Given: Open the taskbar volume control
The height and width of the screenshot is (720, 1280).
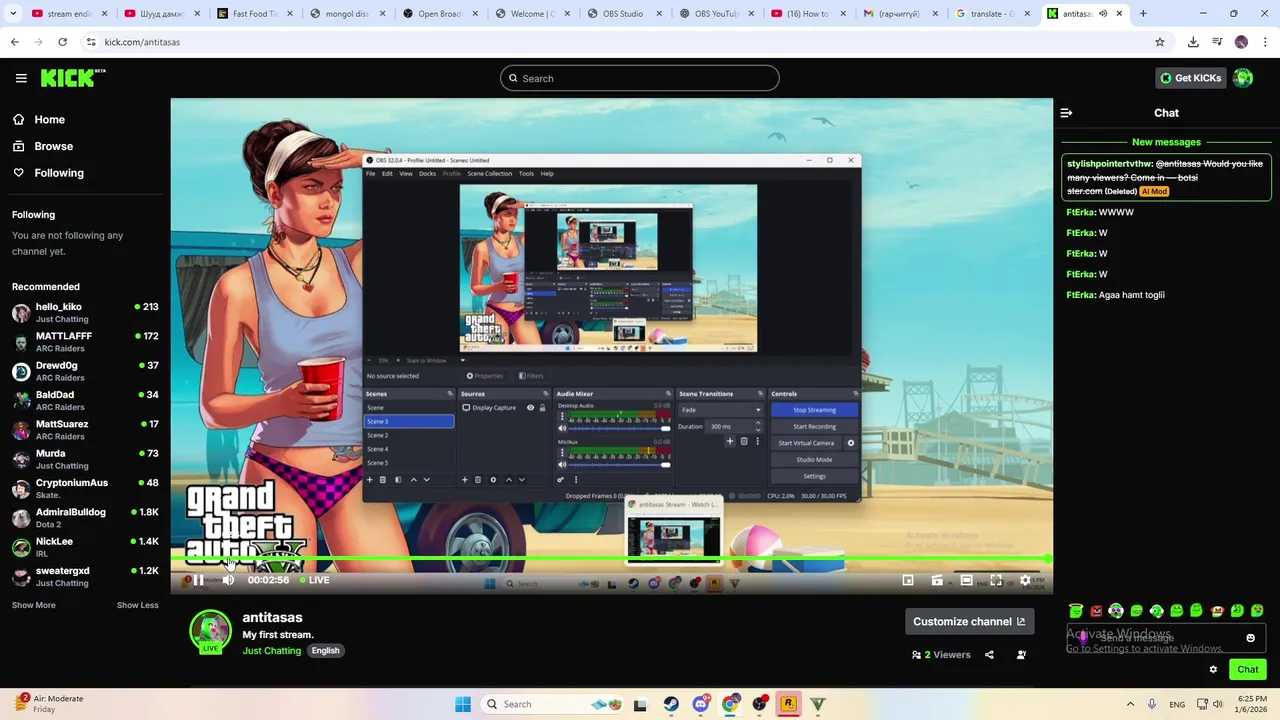Looking at the screenshot, I should (1218, 704).
